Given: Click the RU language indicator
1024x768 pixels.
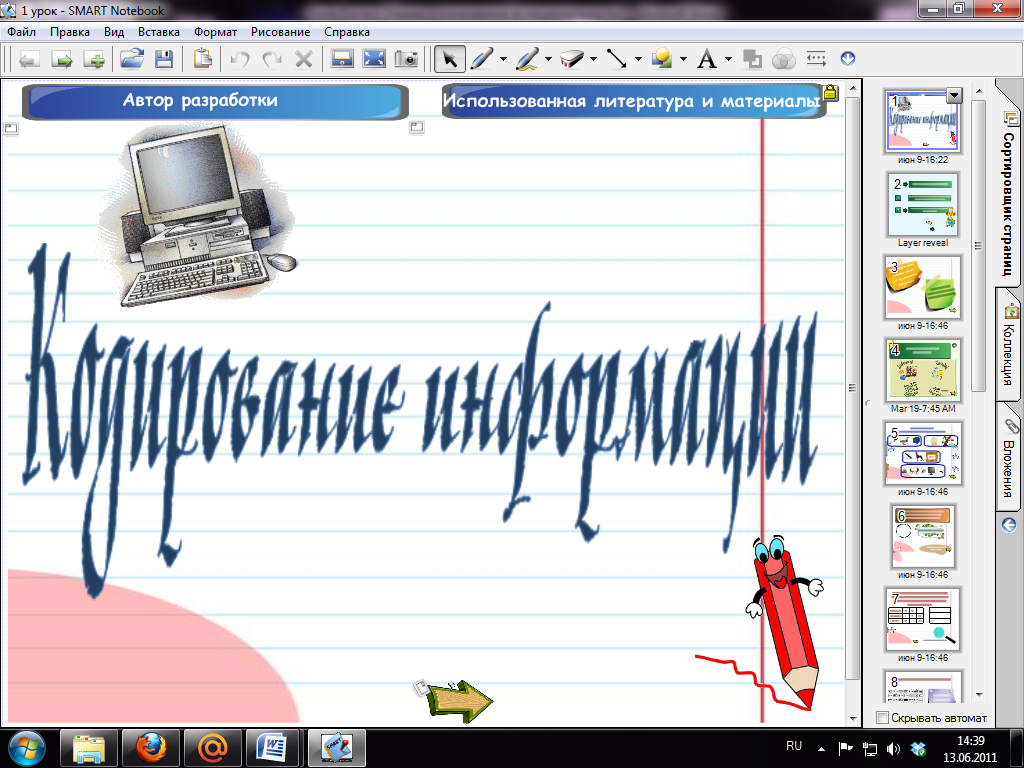Looking at the screenshot, I should pos(794,746).
